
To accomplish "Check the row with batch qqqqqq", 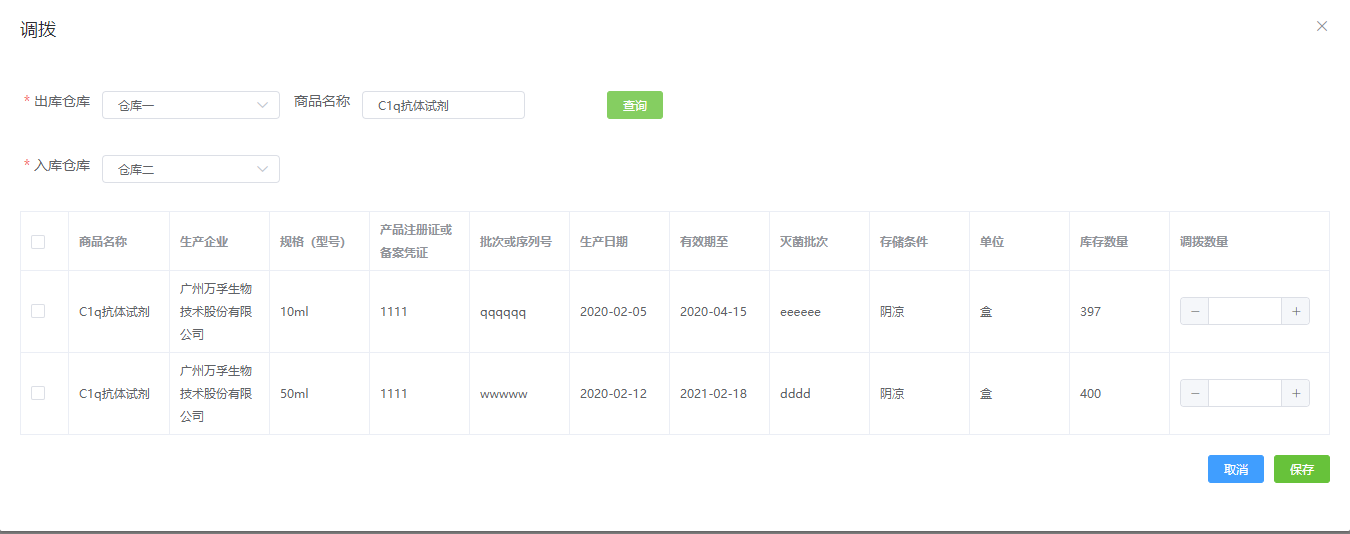I will pyautogui.click(x=38, y=312).
